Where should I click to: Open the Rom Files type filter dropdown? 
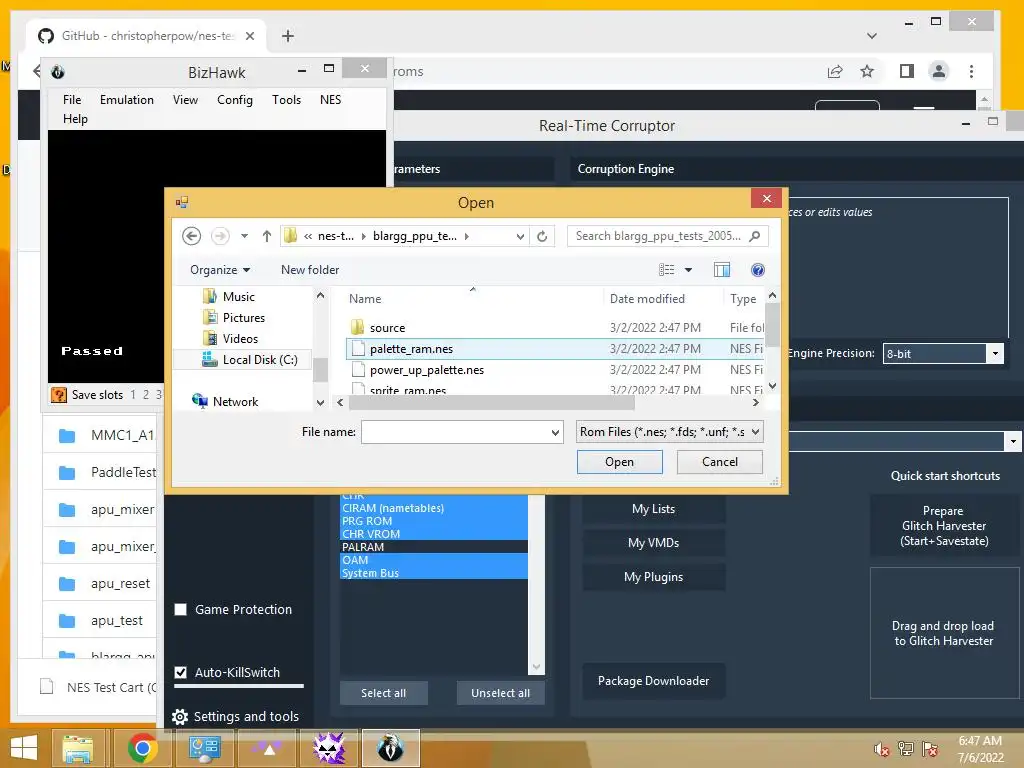click(756, 432)
